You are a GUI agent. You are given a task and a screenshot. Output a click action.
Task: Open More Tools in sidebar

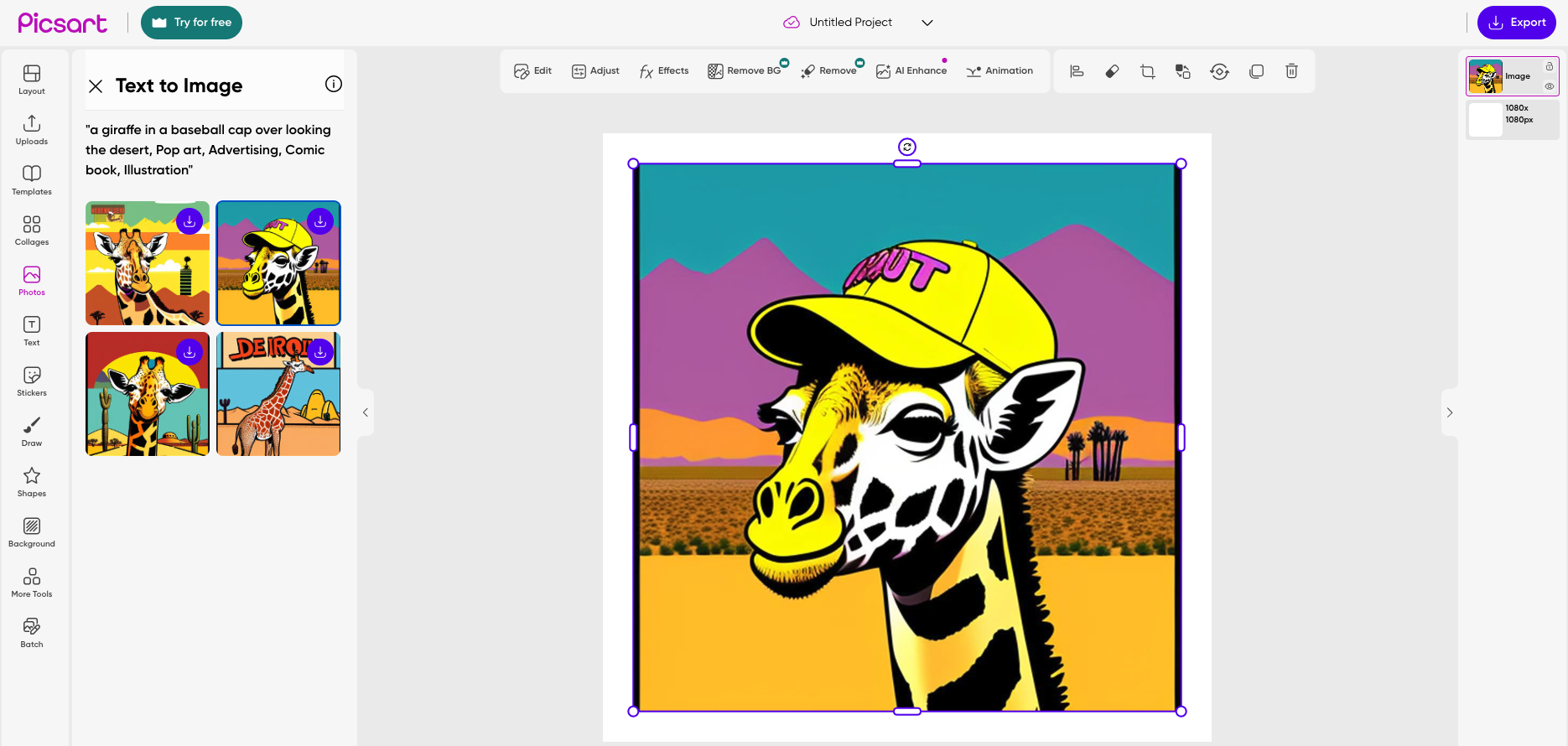tap(32, 583)
